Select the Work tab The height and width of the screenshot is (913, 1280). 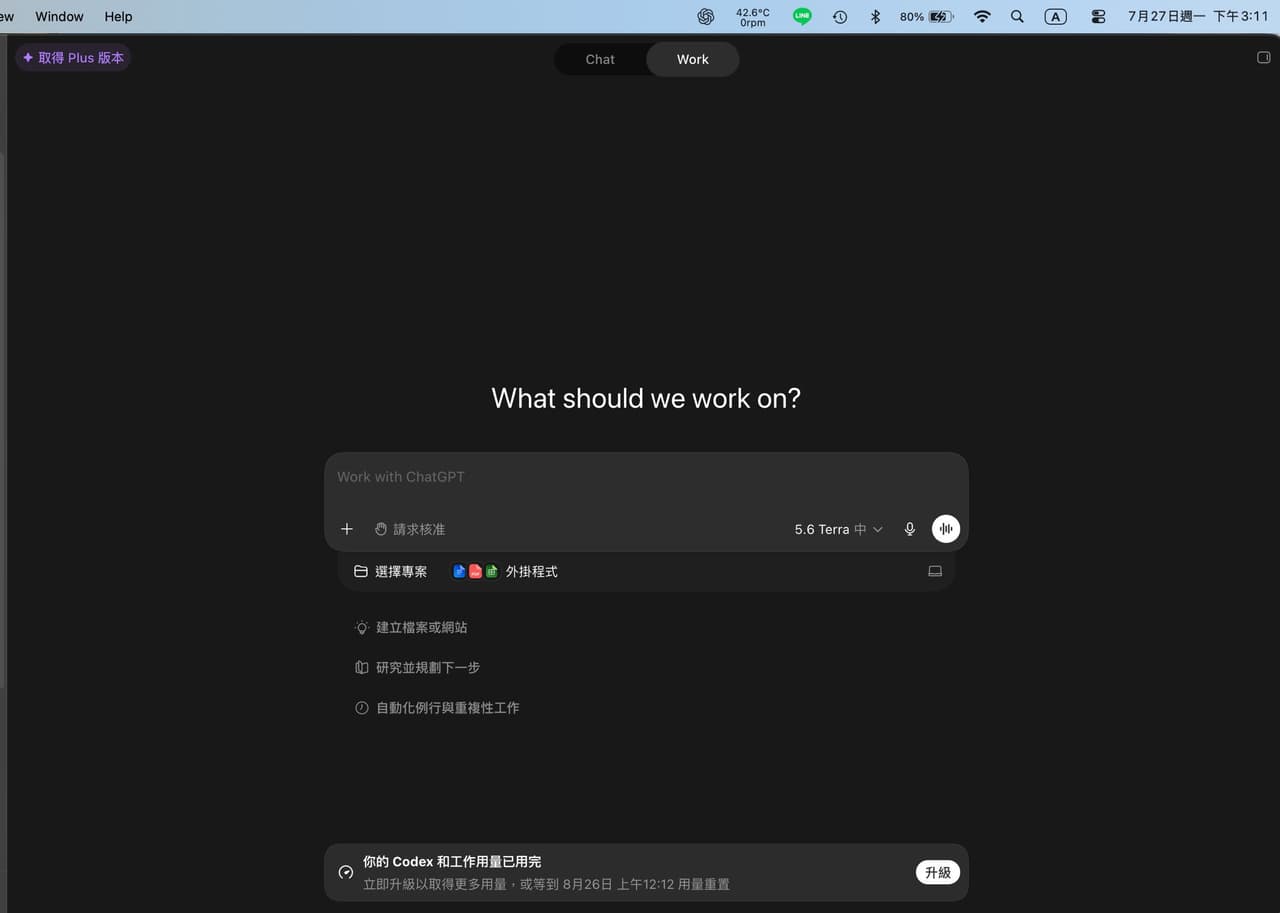(x=692, y=59)
